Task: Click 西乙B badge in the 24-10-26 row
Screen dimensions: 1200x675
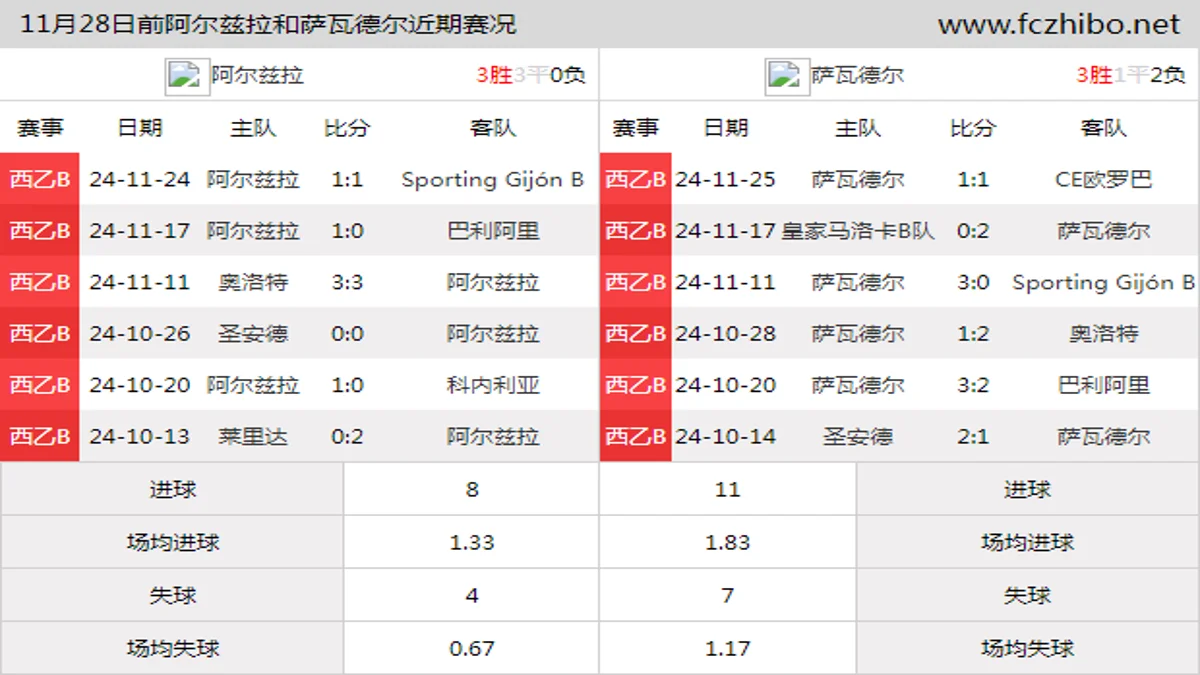Action: click(40, 333)
